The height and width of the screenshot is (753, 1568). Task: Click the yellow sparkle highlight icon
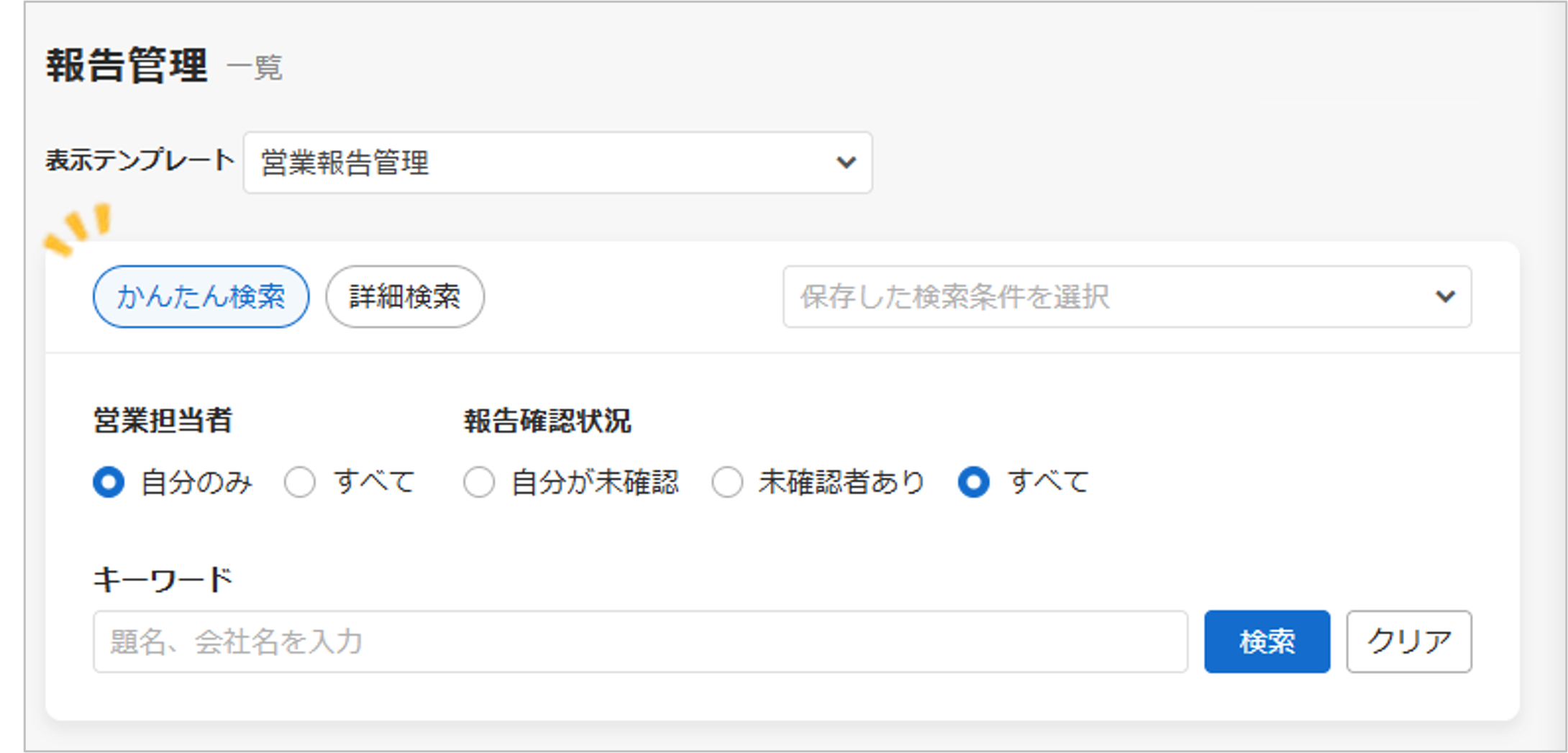point(78,229)
